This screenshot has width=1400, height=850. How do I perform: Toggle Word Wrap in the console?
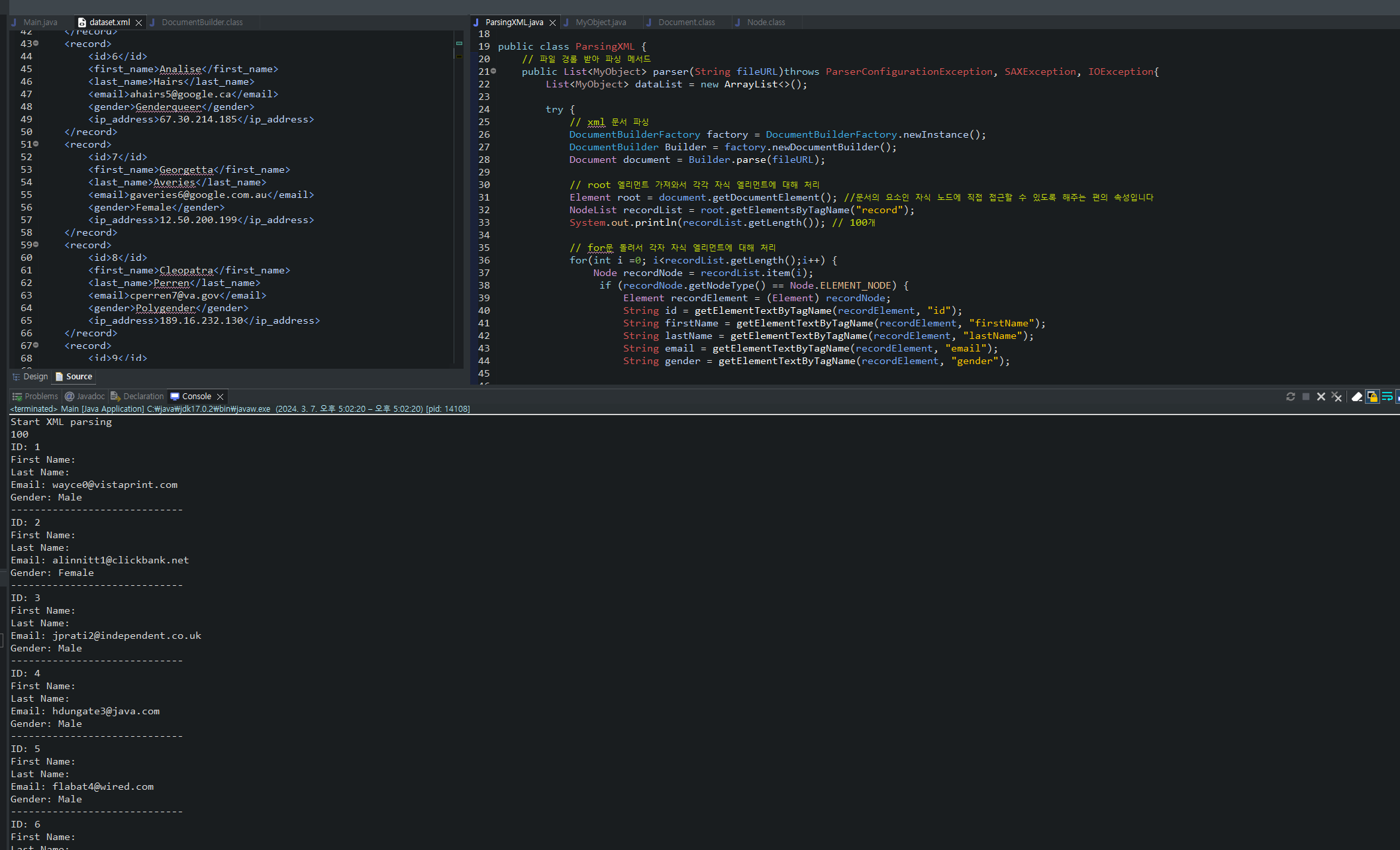[1387, 397]
